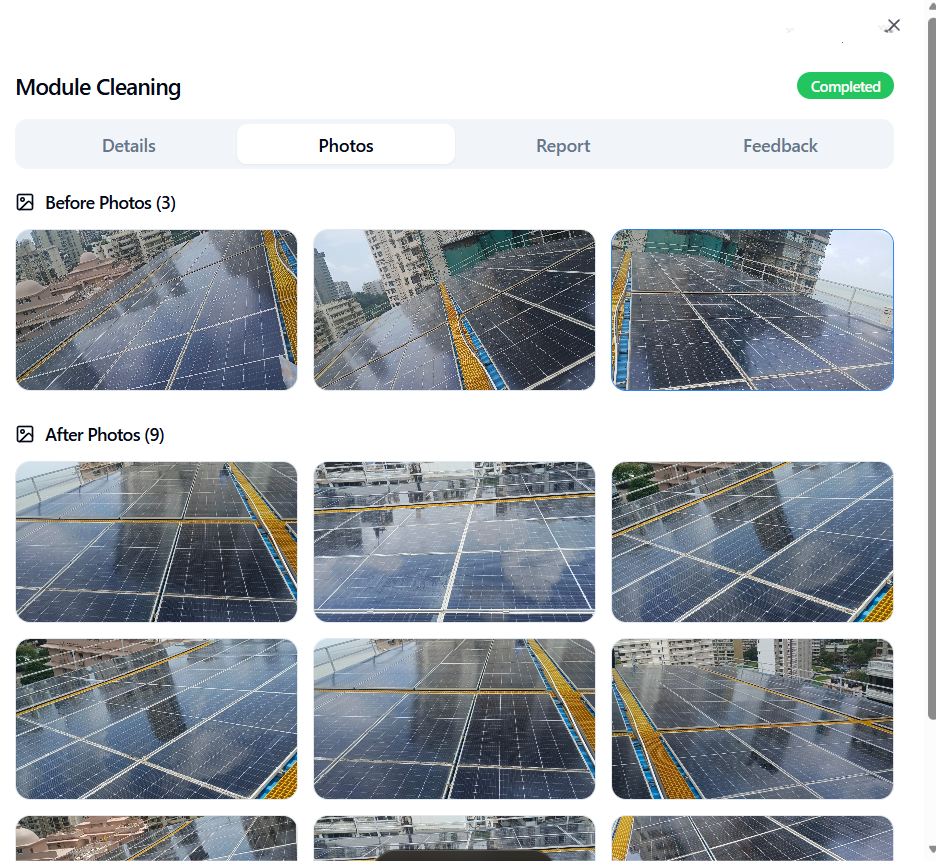Close the Module Cleaning dialog

tap(893, 25)
